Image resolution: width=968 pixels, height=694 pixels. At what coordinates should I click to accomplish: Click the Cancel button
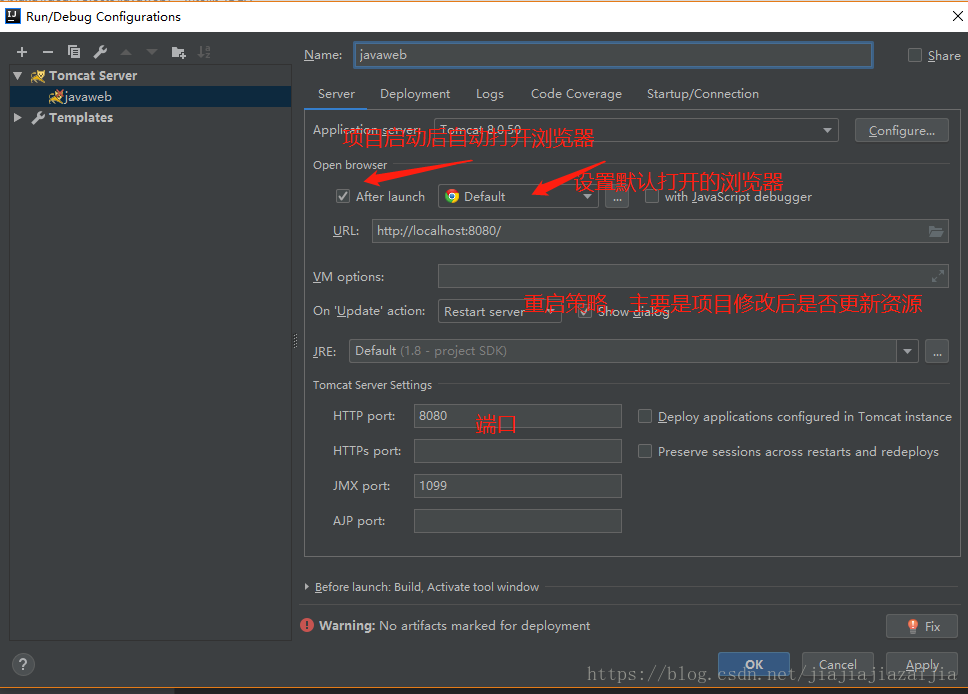[838, 664]
